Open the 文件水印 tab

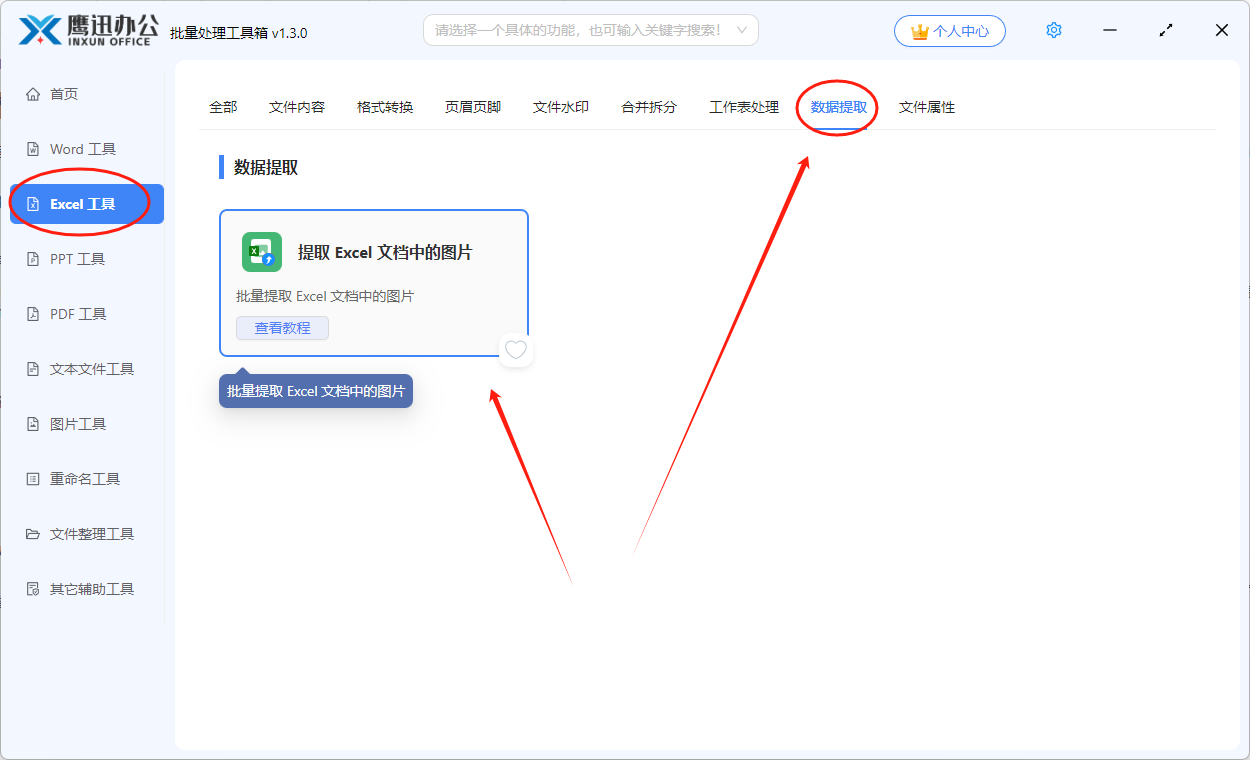click(x=560, y=106)
